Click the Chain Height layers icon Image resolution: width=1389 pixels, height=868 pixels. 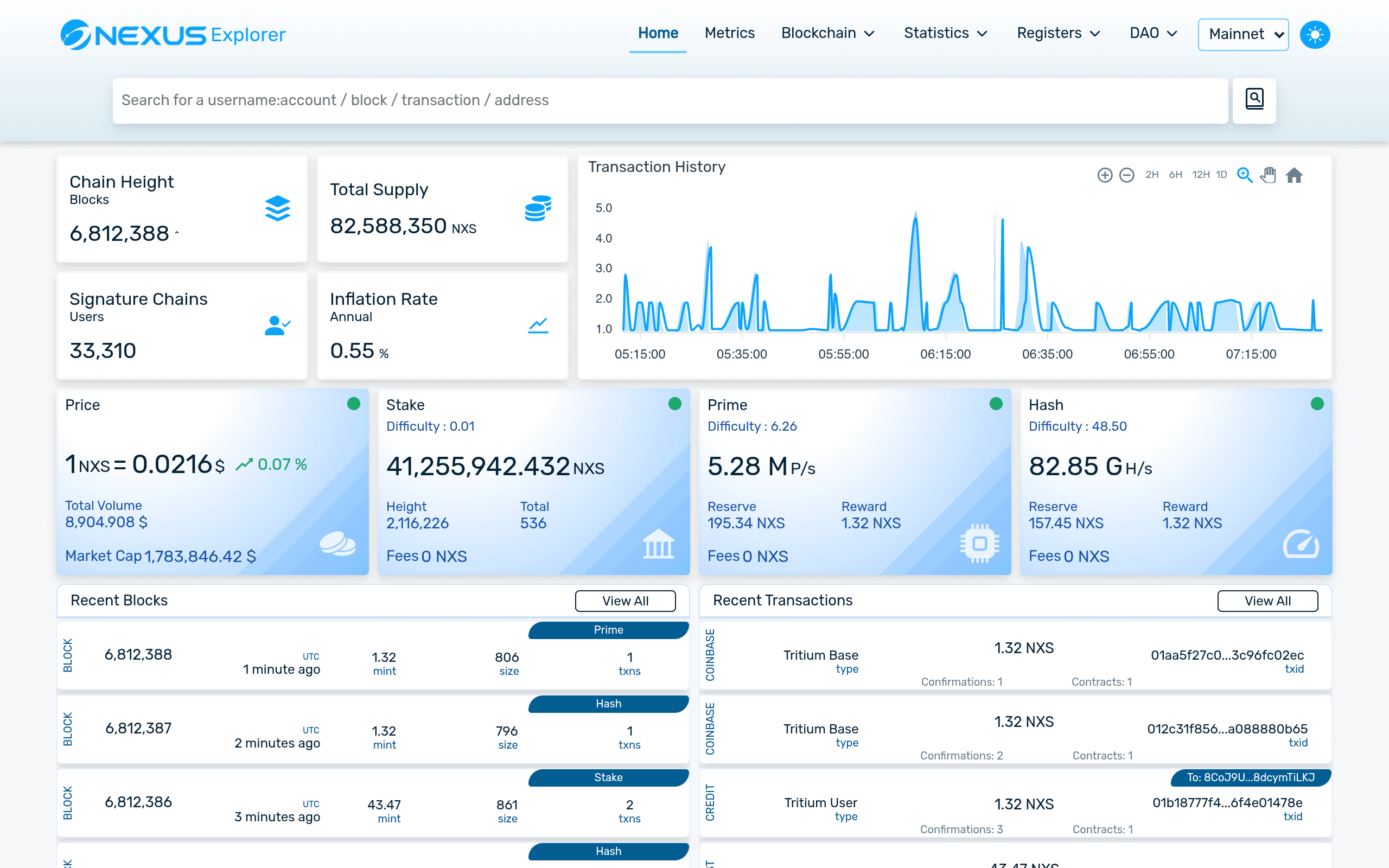point(277,208)
